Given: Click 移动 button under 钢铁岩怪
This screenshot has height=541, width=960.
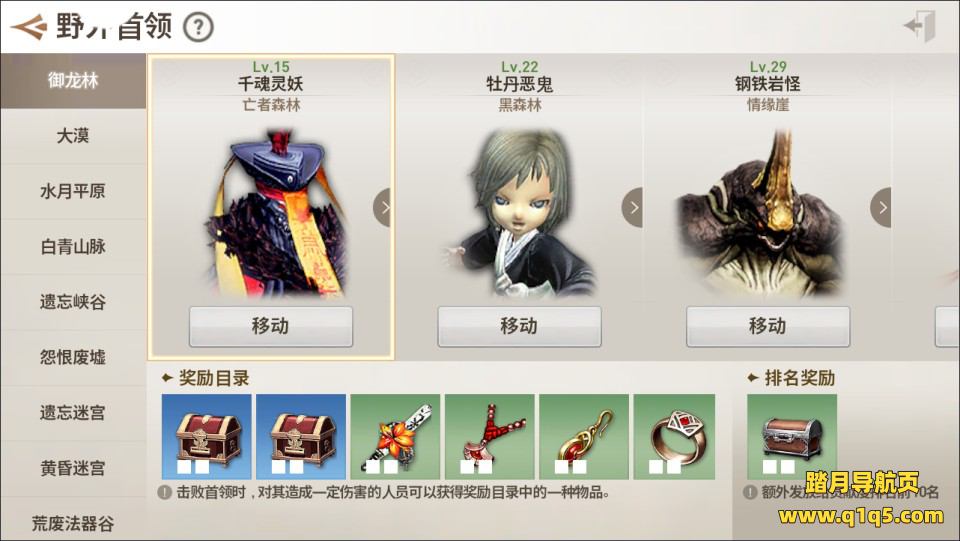Looking at the screenshot, I should [x=768, y=326].
